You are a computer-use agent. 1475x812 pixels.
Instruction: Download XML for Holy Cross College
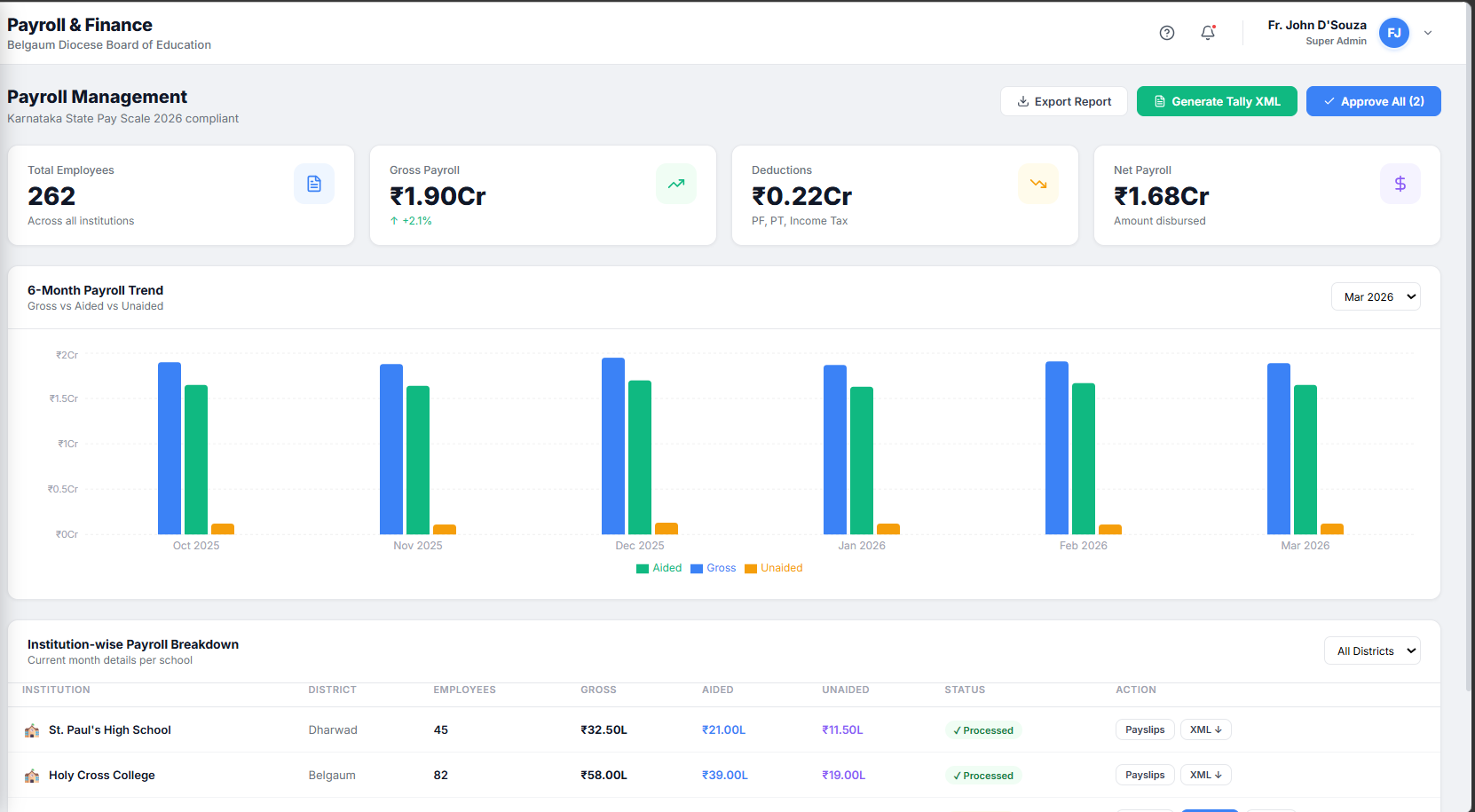click(x=1206, y=775)
